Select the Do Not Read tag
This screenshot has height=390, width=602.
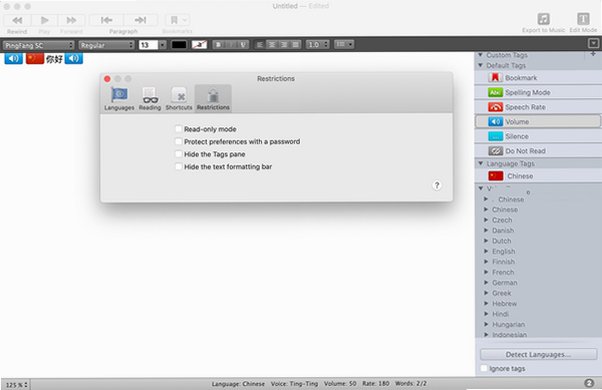538,151
